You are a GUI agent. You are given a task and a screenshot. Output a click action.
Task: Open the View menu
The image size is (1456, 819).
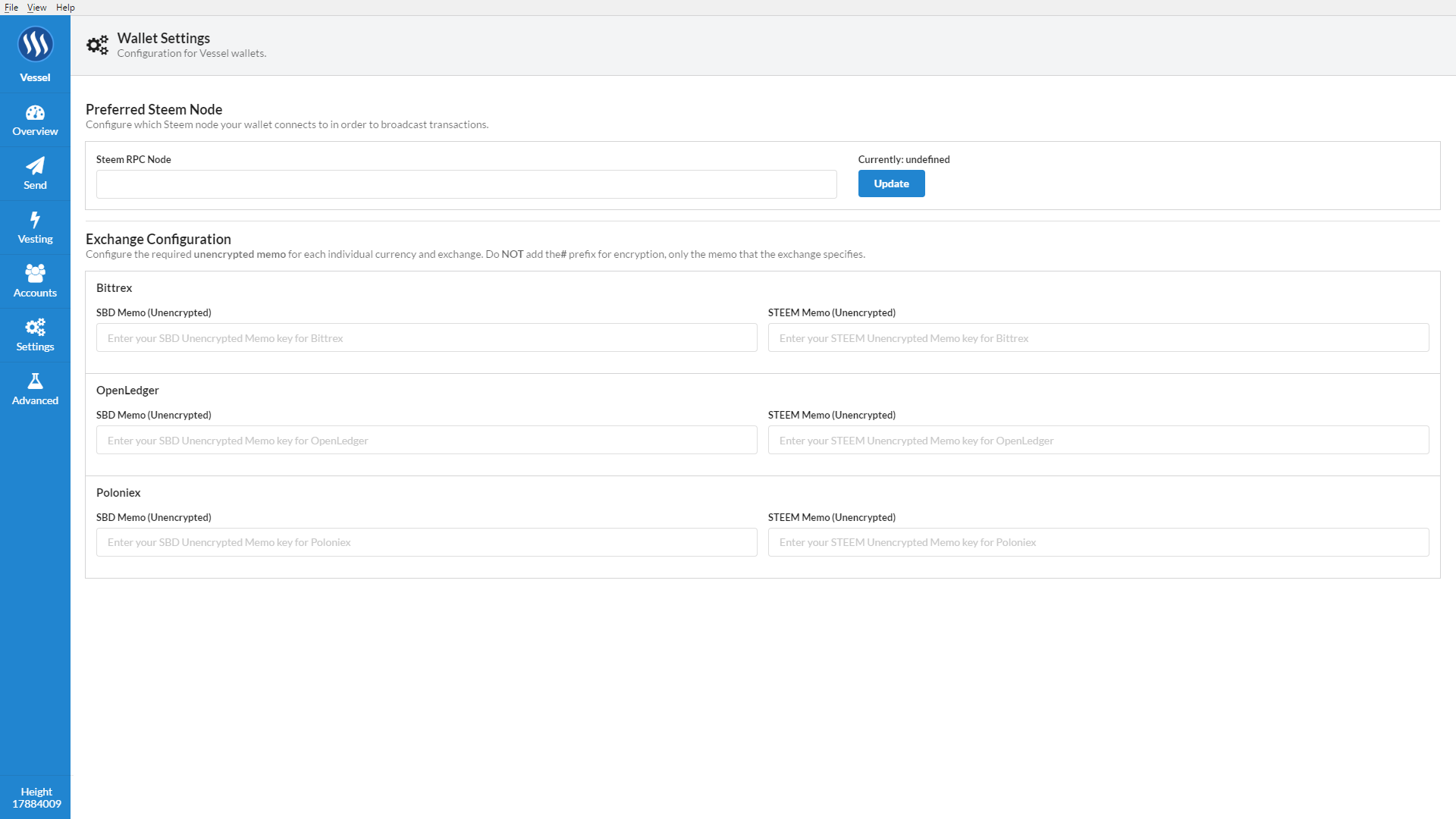click(36, 8)
